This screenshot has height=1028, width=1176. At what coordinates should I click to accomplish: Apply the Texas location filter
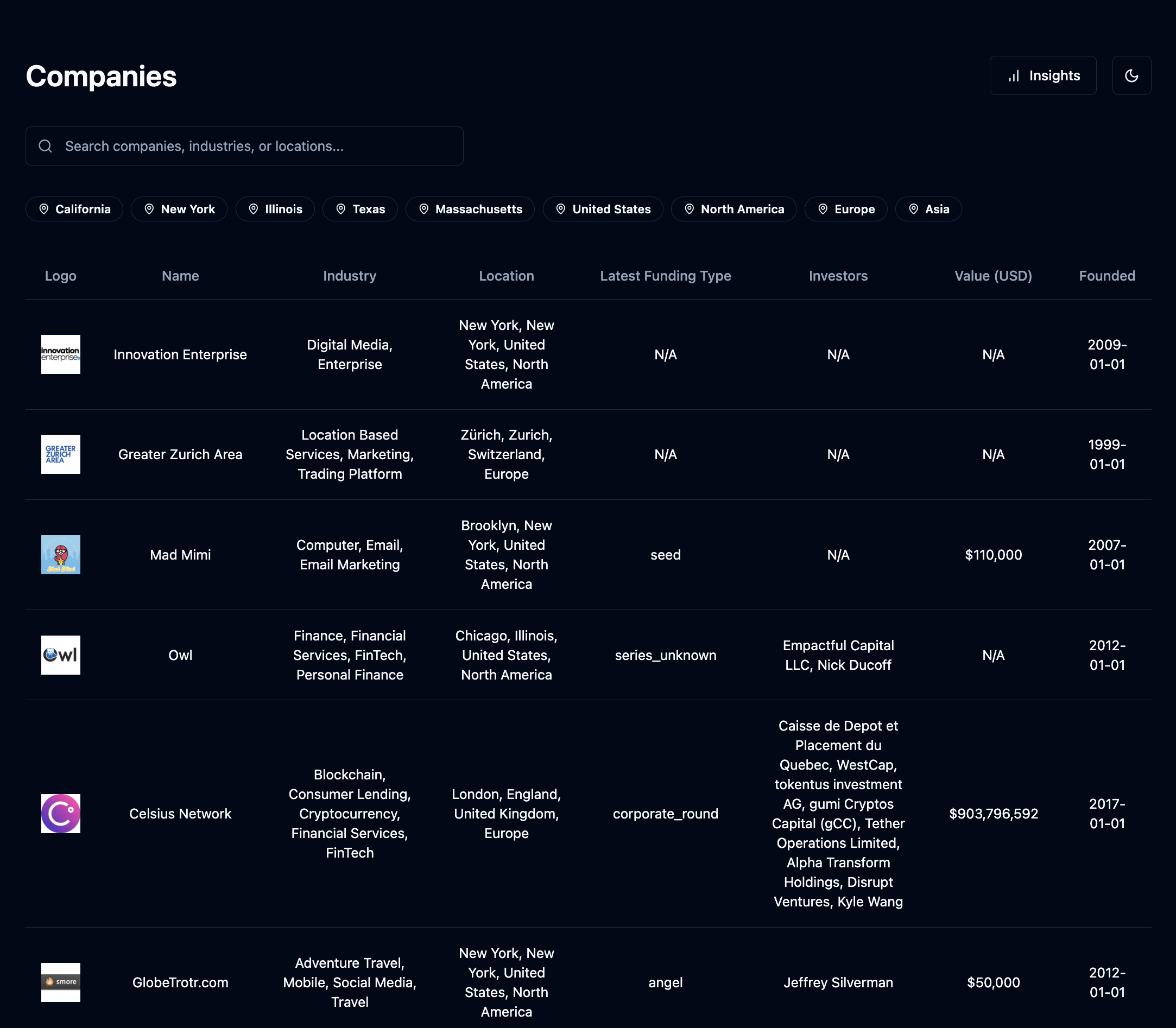[360, 210]
